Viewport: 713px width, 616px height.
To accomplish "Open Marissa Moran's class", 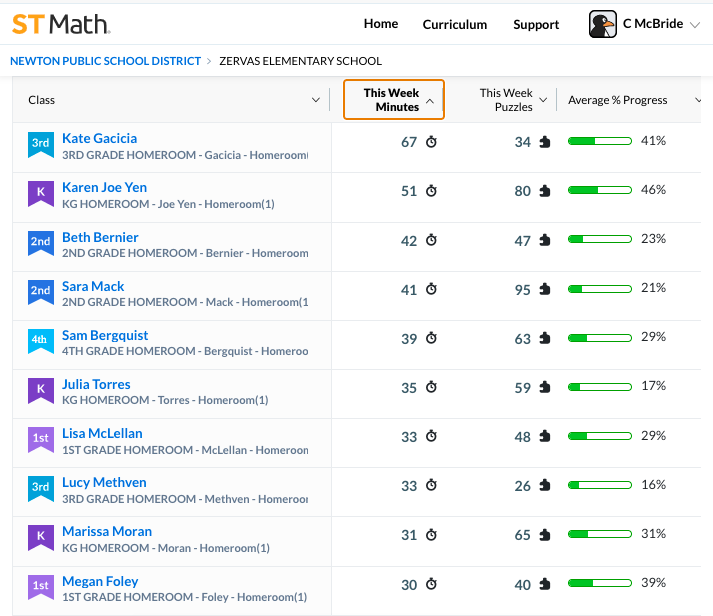I will coord(107,531).
